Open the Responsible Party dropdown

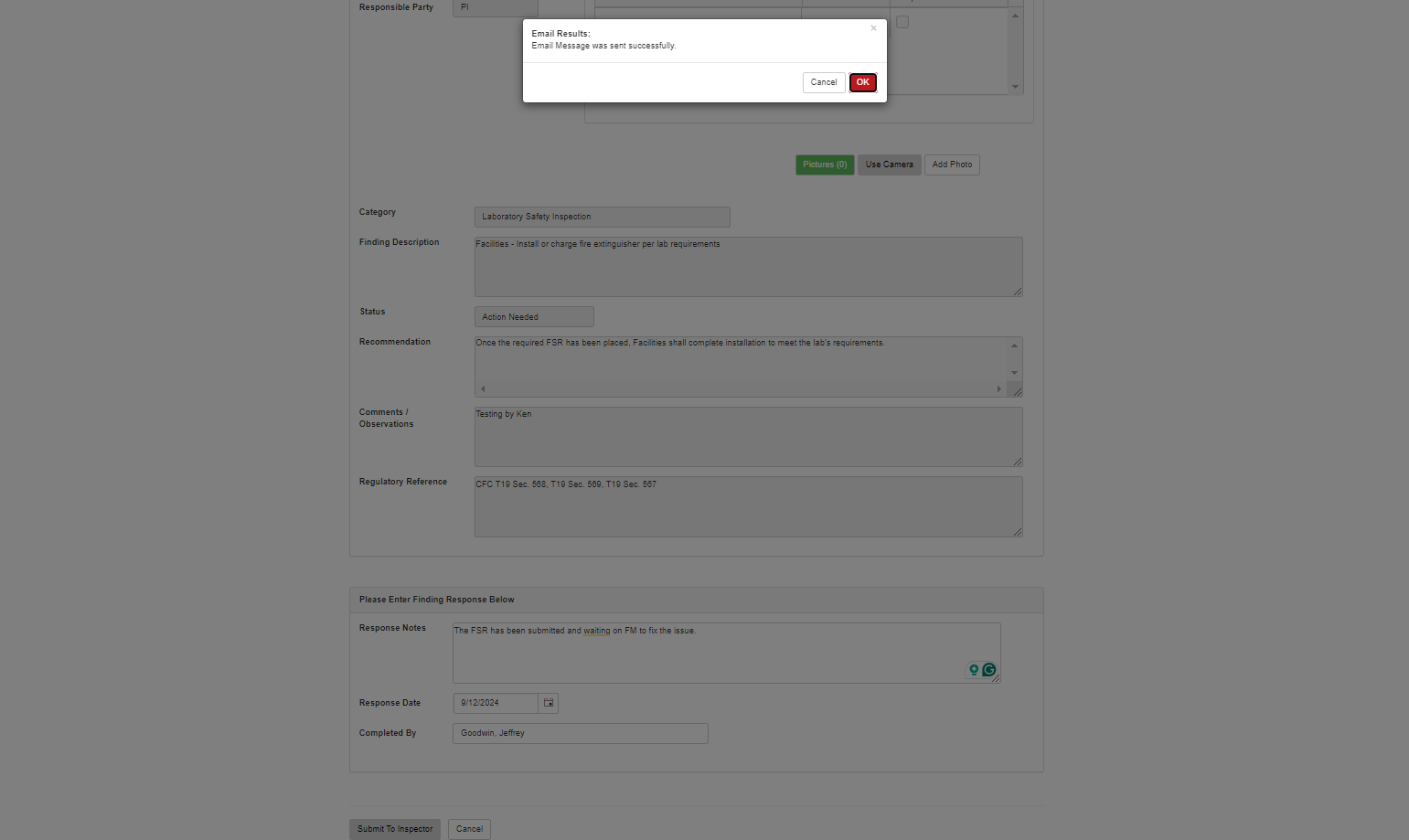(x=495, y=7)
